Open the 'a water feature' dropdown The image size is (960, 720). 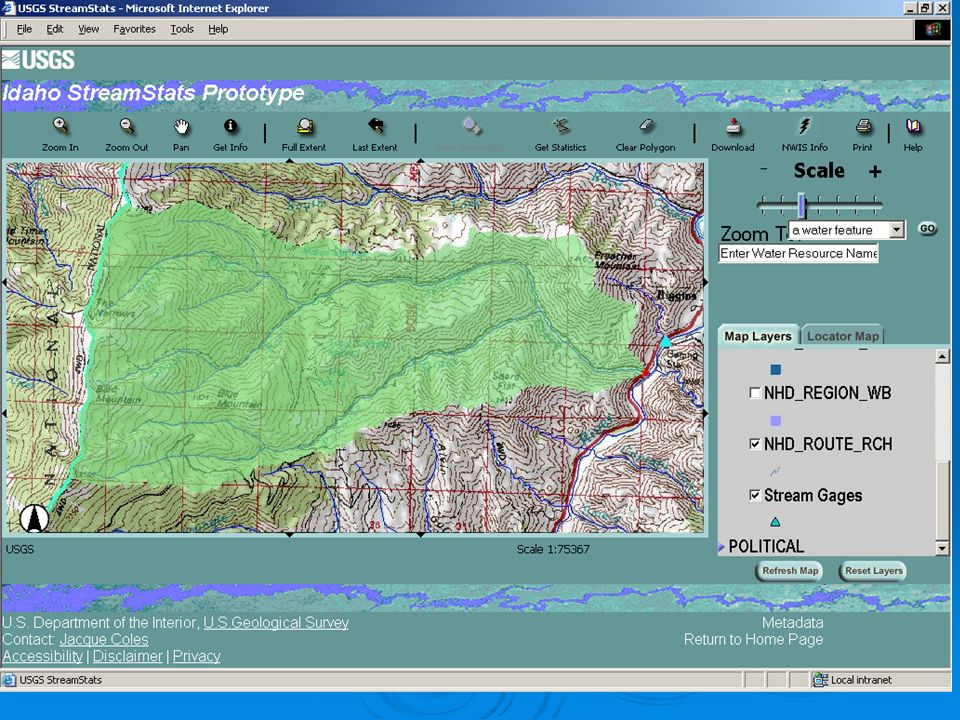pos(896,230)
